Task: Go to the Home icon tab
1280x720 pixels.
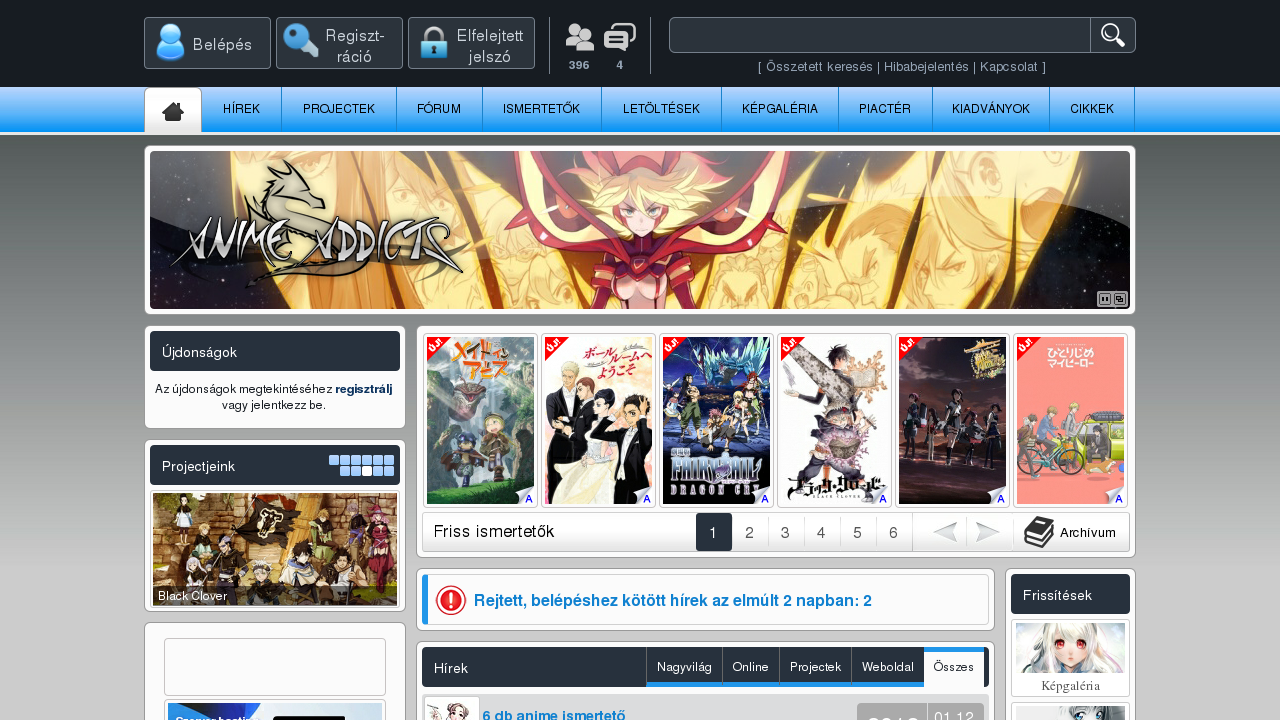Action: 173,110
